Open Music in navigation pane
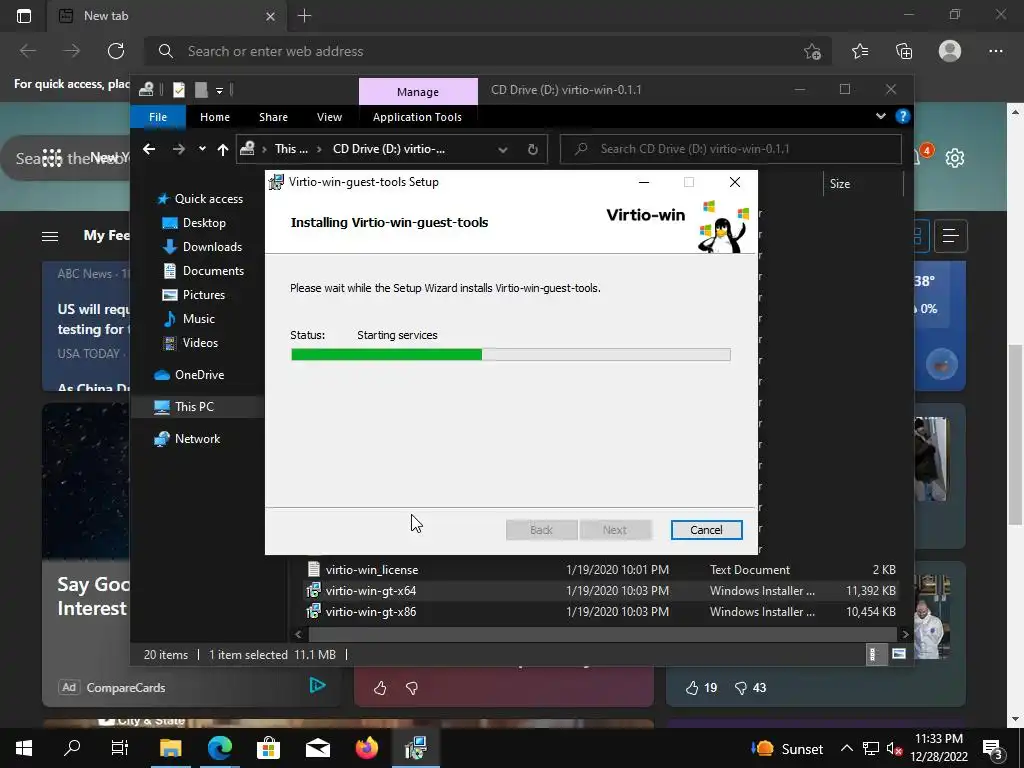This screenshot has height=768, width=1024. (199, 319)
